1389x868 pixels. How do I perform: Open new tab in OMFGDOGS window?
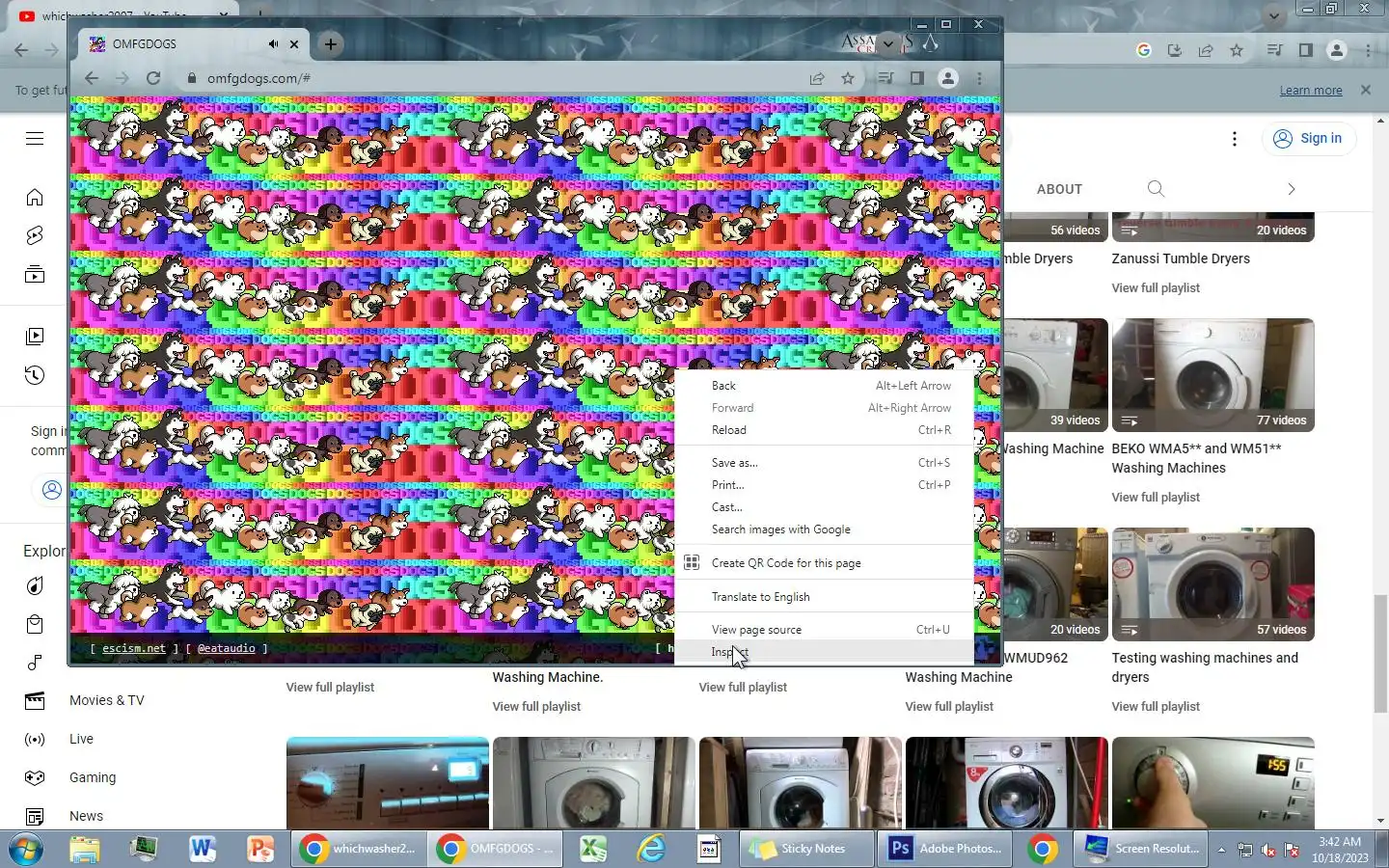click(x=330, y=44)
